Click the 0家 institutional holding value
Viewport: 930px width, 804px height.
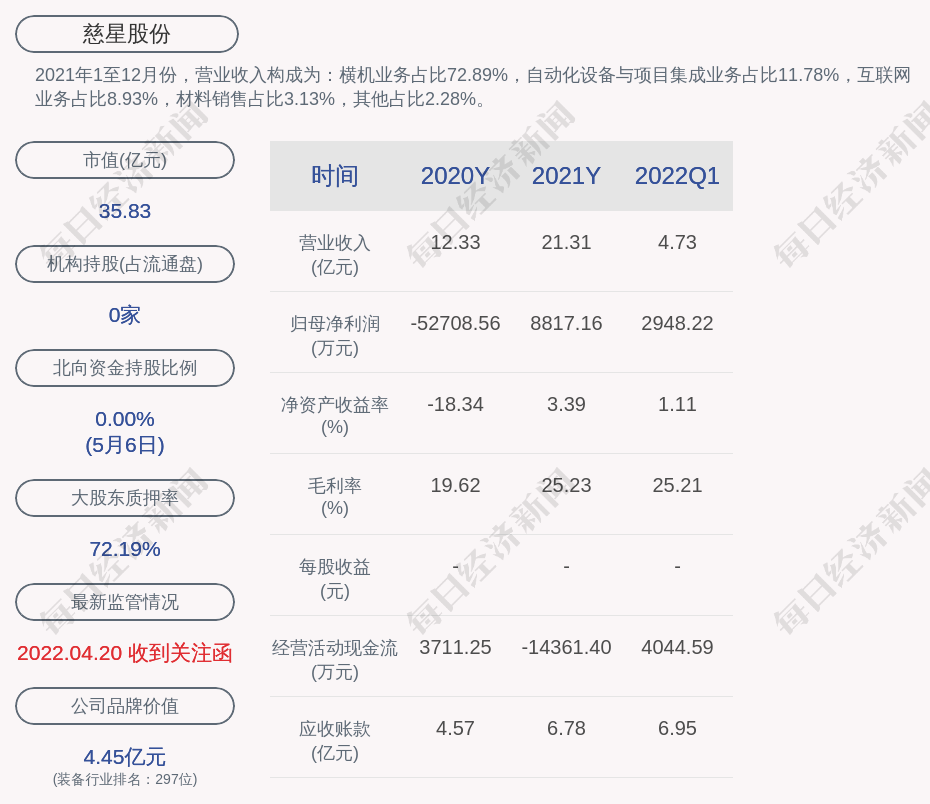[125, 315]
